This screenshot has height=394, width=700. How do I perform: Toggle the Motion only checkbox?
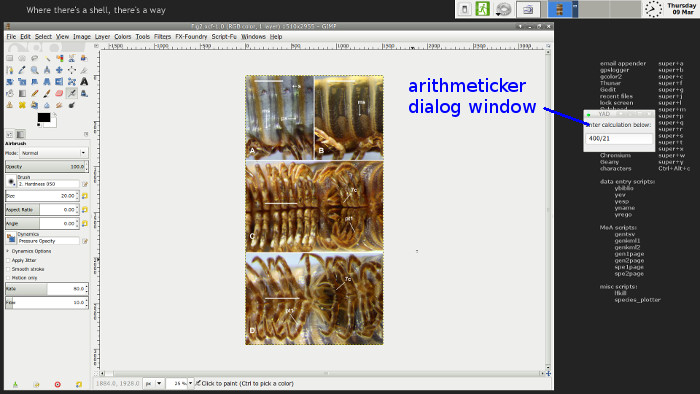[8, 278]
